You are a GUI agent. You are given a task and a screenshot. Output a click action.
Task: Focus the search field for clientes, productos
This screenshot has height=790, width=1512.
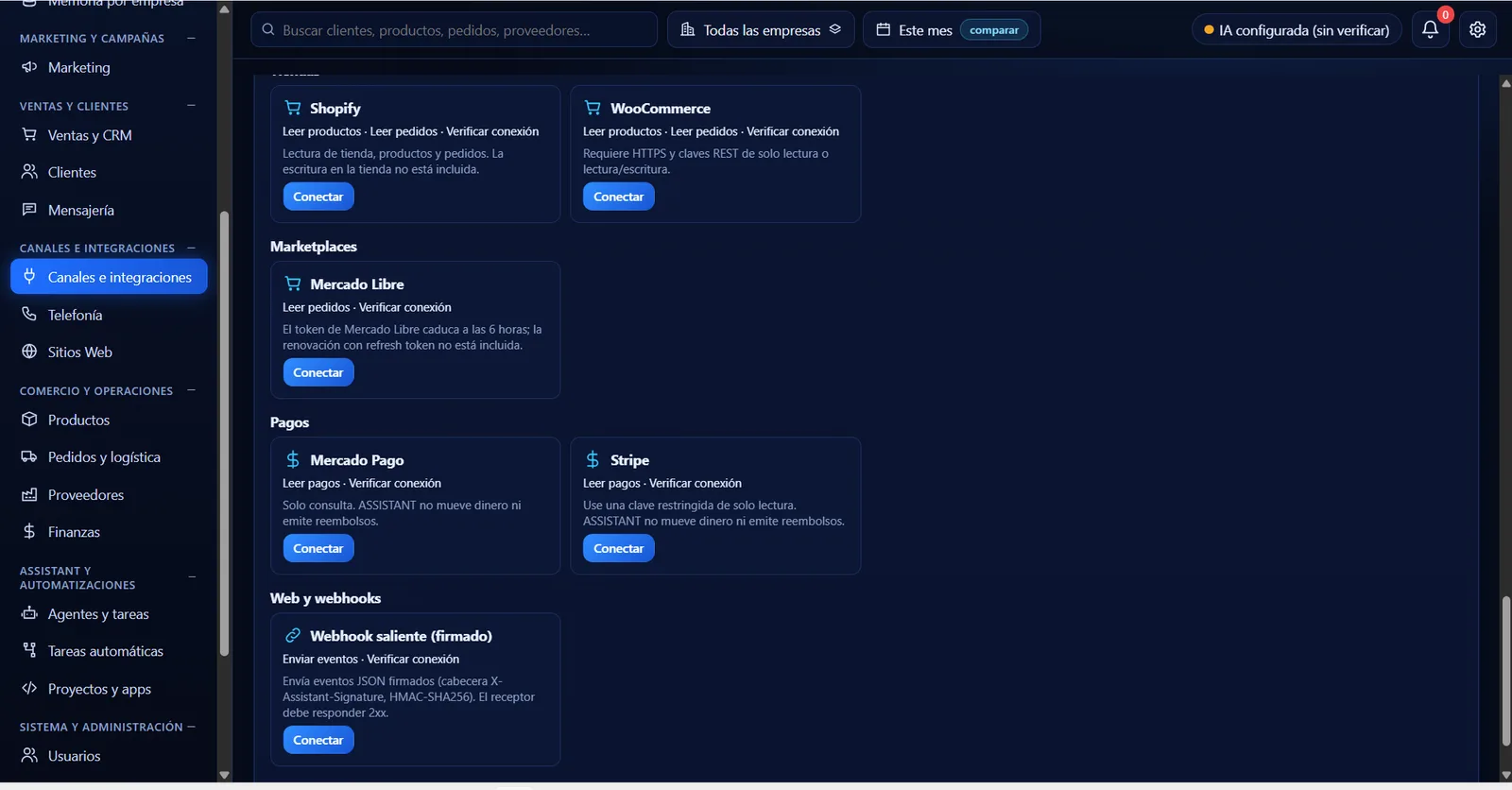click(455, 29)
